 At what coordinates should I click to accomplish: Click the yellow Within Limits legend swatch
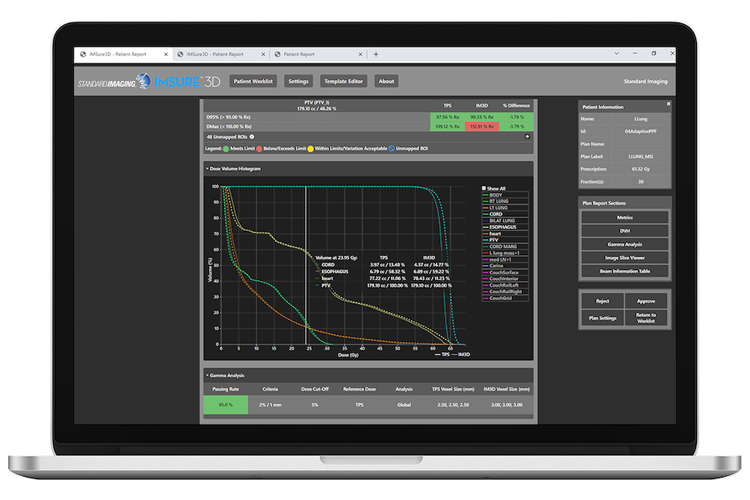(310, 149)
